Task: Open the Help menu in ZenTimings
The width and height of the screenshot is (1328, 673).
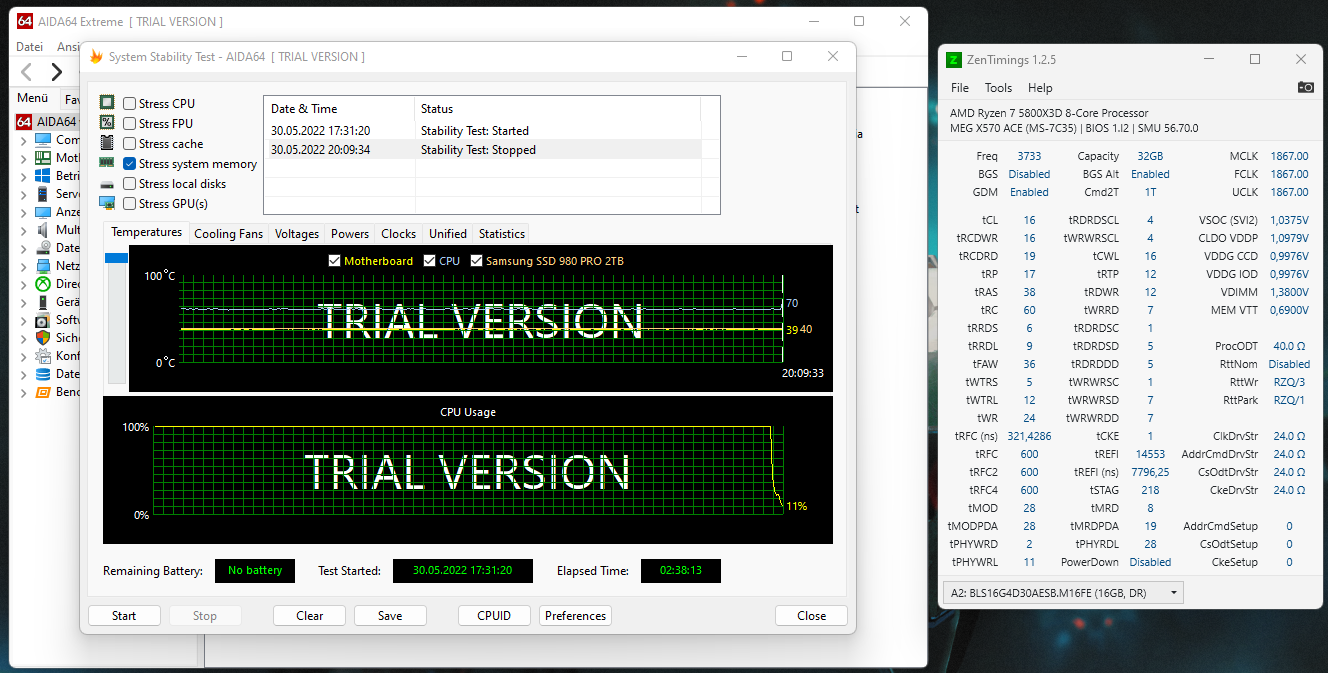Action: 1040,88
